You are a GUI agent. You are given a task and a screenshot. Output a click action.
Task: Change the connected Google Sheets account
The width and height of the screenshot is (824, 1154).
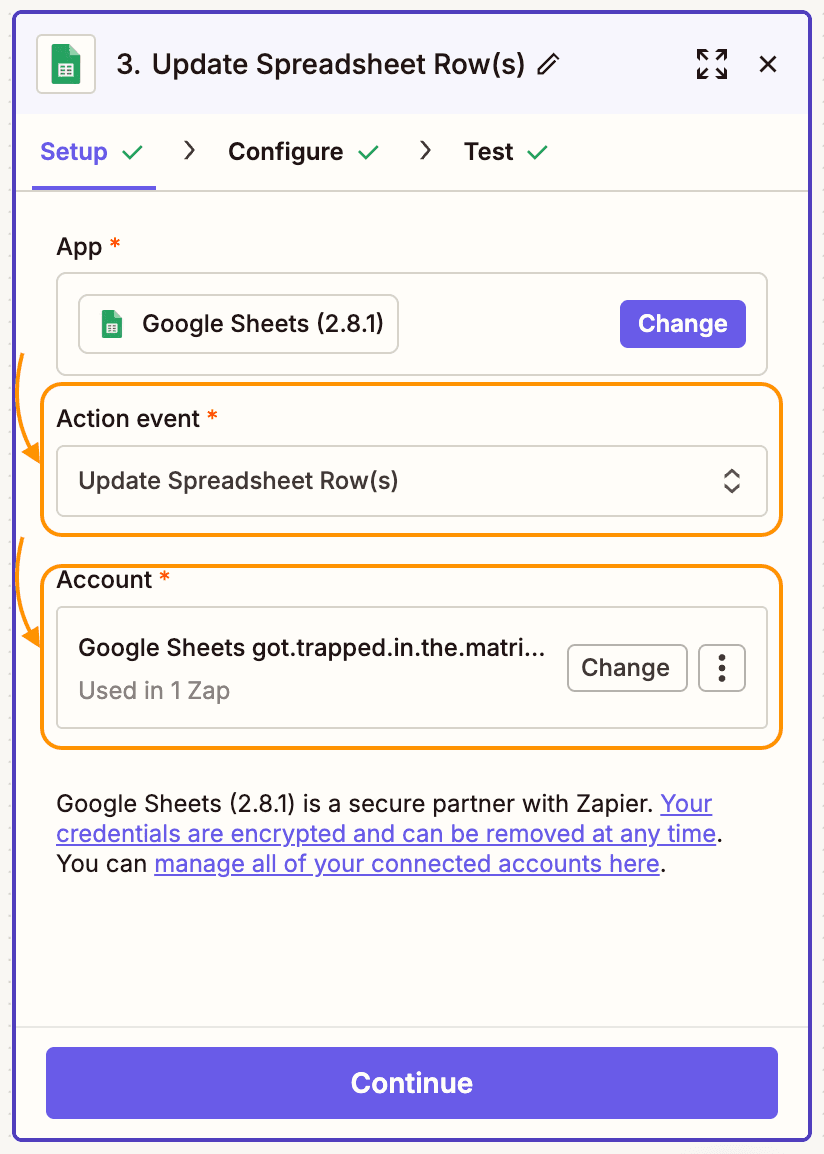coord(627,668)
